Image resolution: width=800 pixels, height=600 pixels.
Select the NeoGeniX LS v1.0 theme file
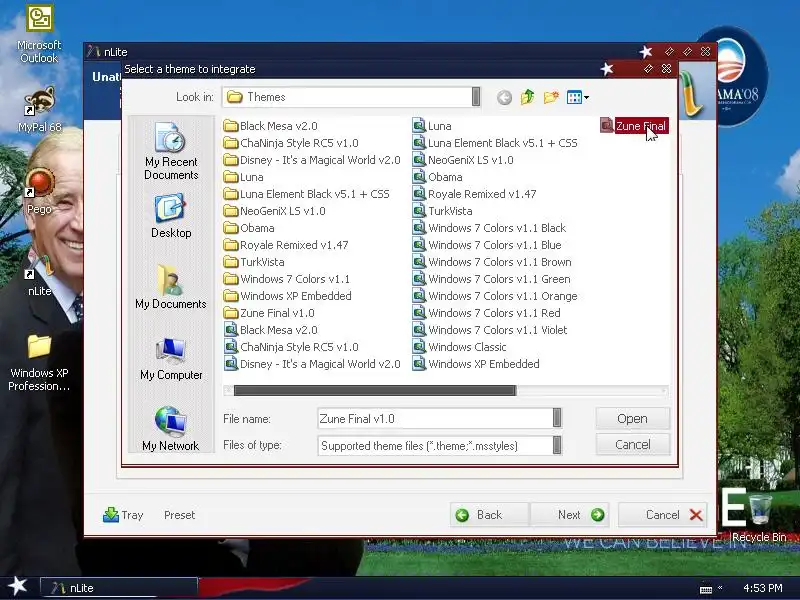point(463,160)
